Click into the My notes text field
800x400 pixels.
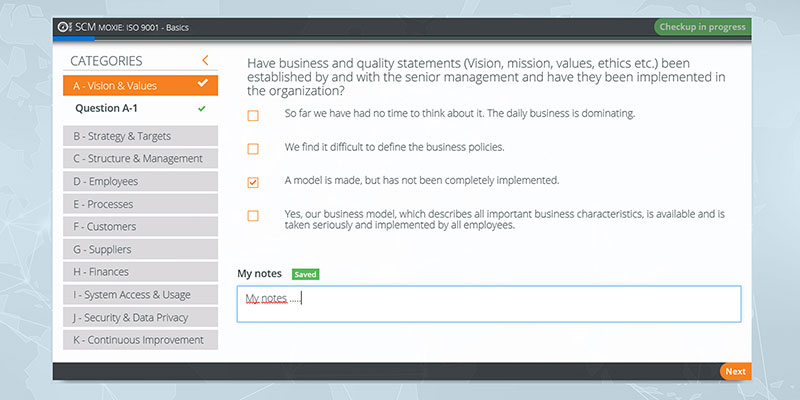(x=489, y=304)
